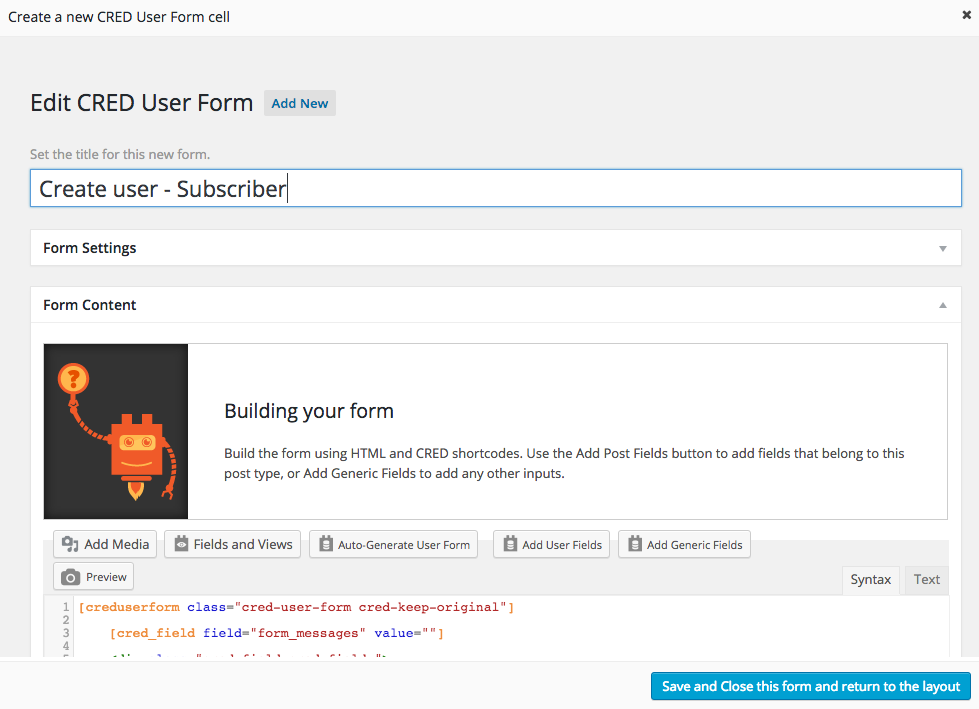The height and width of the screenshot is (709, 979).
Task: Expand the Form Settings panel arrow
Action: pyautogui.click(x=943, y=248)
